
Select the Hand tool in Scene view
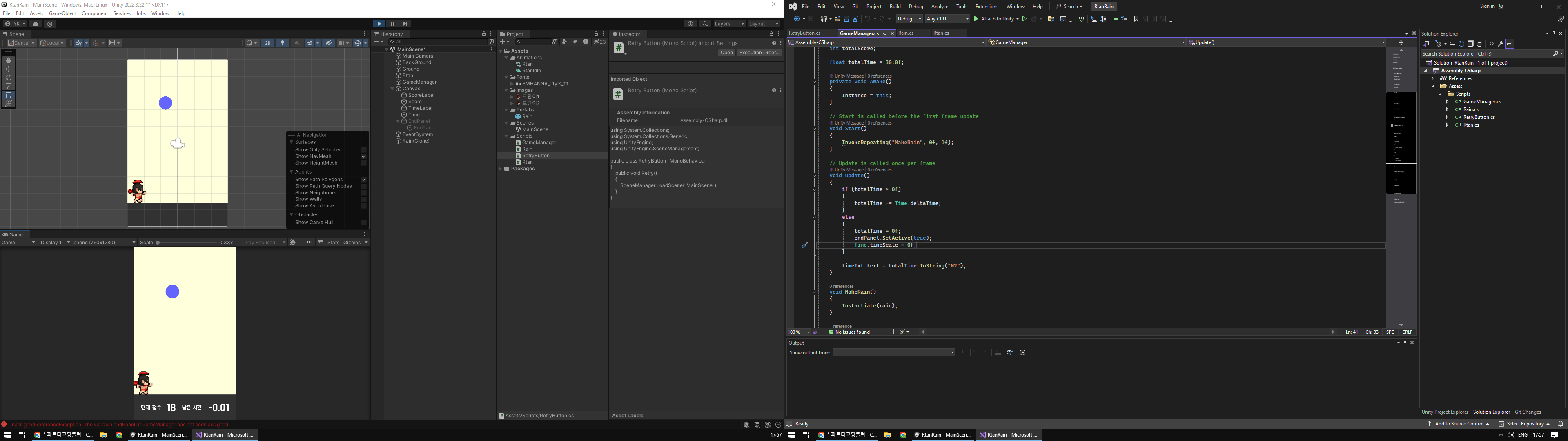click(9, 60)
